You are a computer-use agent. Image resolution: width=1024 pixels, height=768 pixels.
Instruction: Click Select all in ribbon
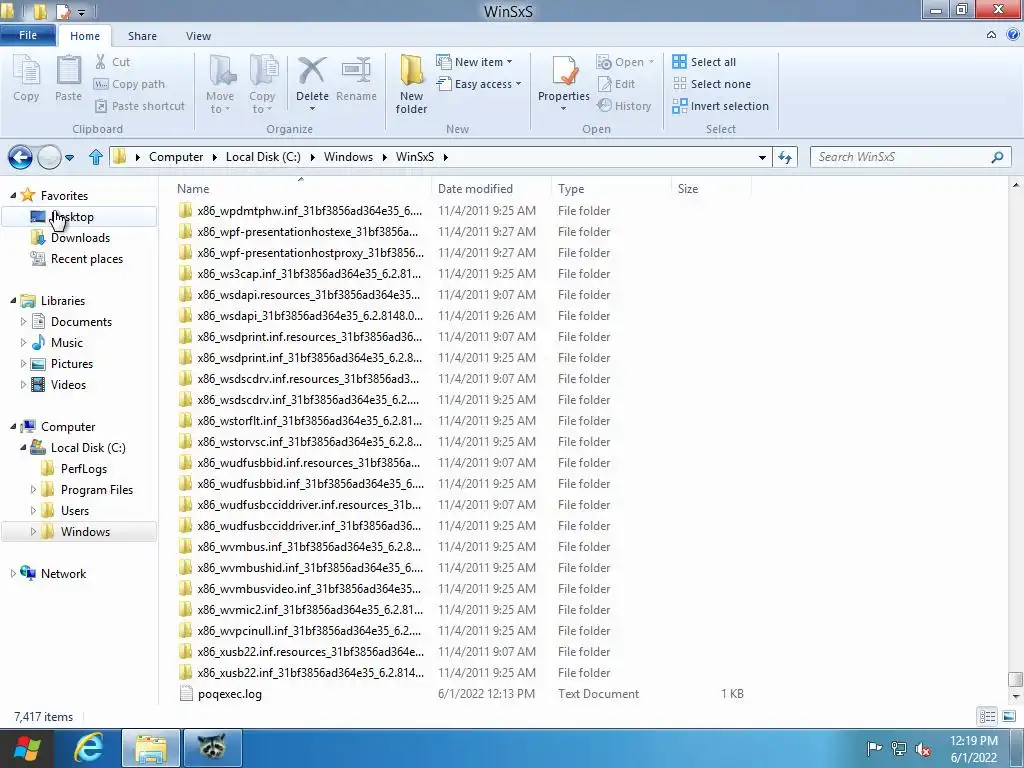point(704,62)
